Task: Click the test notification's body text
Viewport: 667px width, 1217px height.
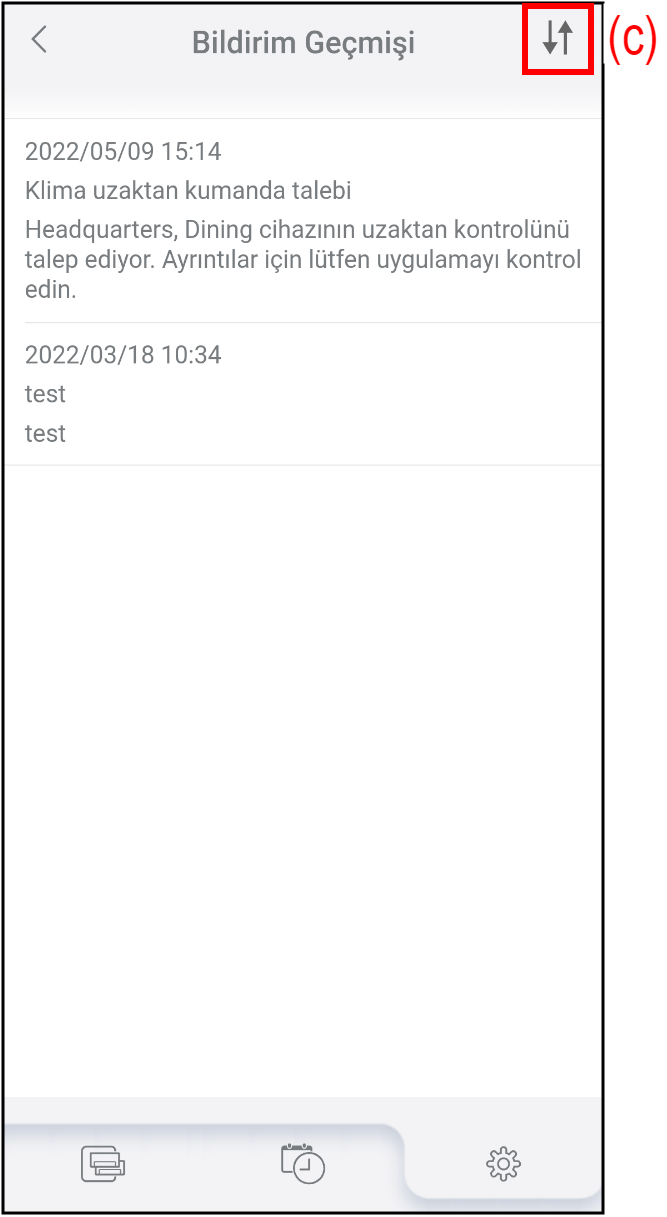Action: [45, 433]
